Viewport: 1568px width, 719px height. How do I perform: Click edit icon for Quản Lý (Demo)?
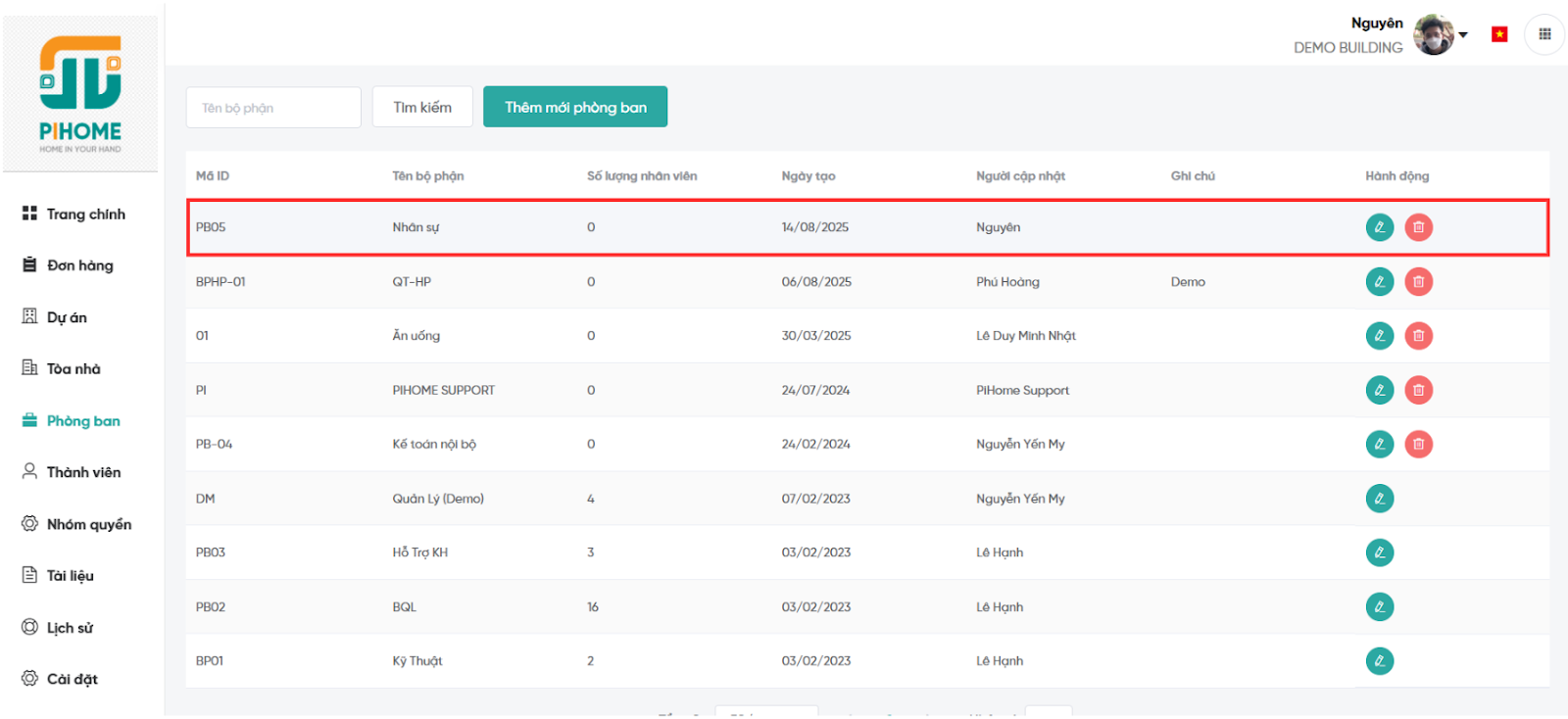click(1379, 499)
